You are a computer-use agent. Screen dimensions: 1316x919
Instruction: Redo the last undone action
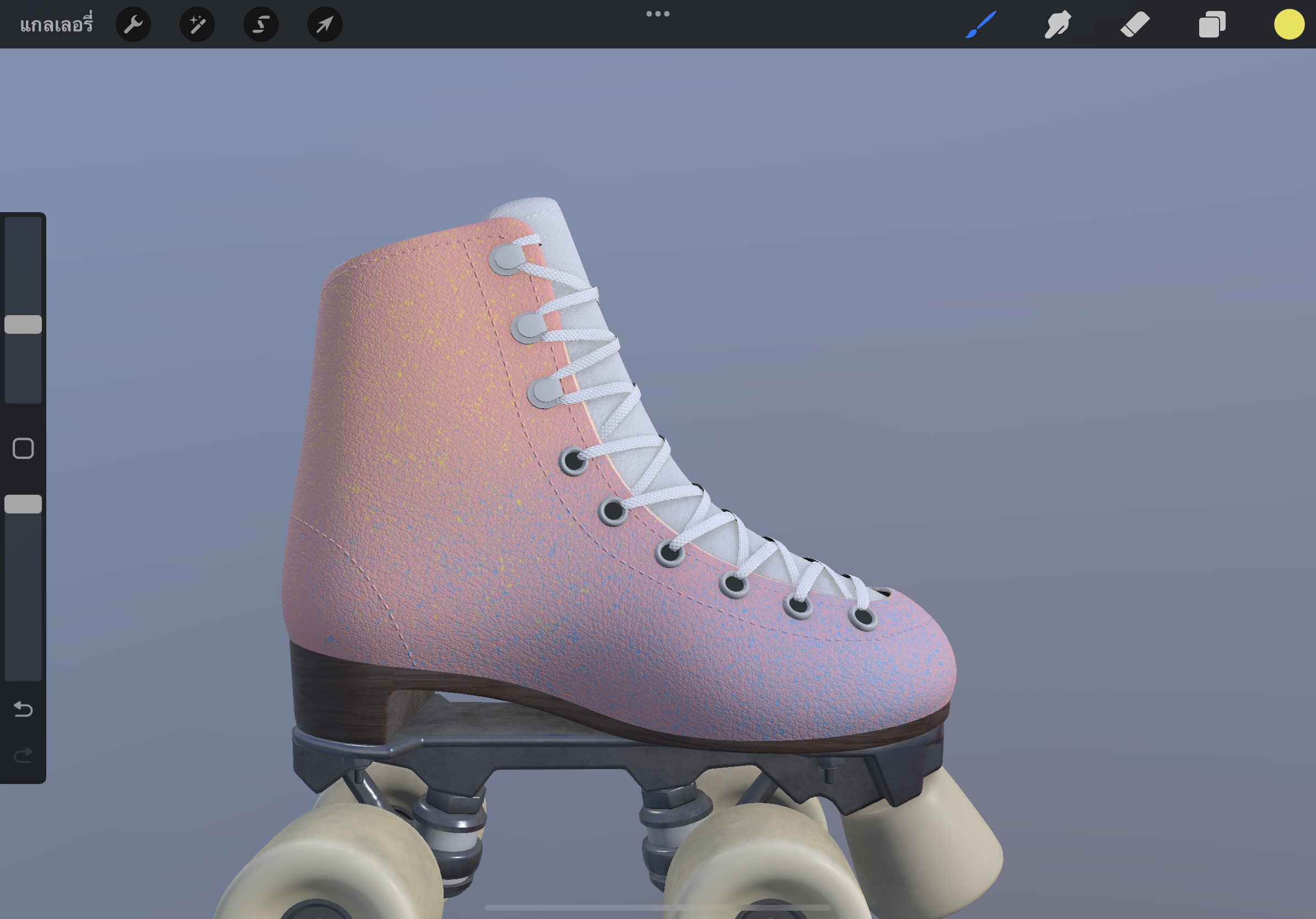tap(23, 756)
